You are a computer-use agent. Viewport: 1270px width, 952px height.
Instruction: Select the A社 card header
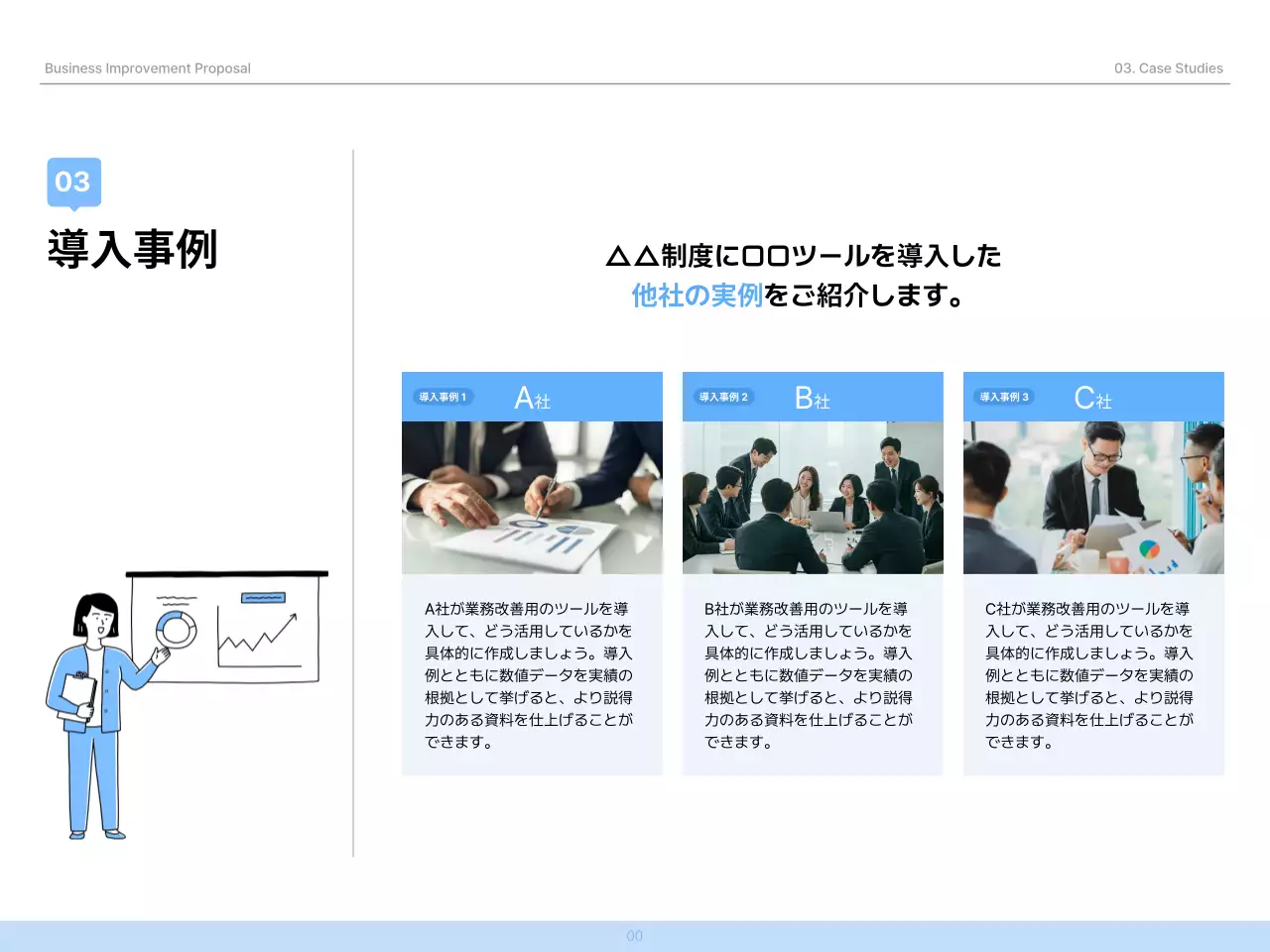(532, 398)
